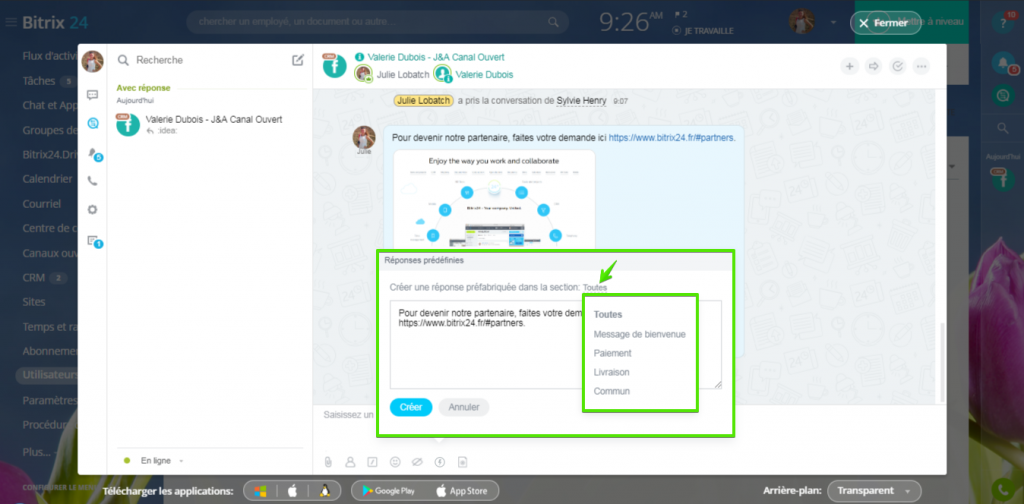Image resolution: width=1024 pixels, height=504 pixels.
Task: Click Valerie Dubois participant name in header
Action: tap(485, 74)
